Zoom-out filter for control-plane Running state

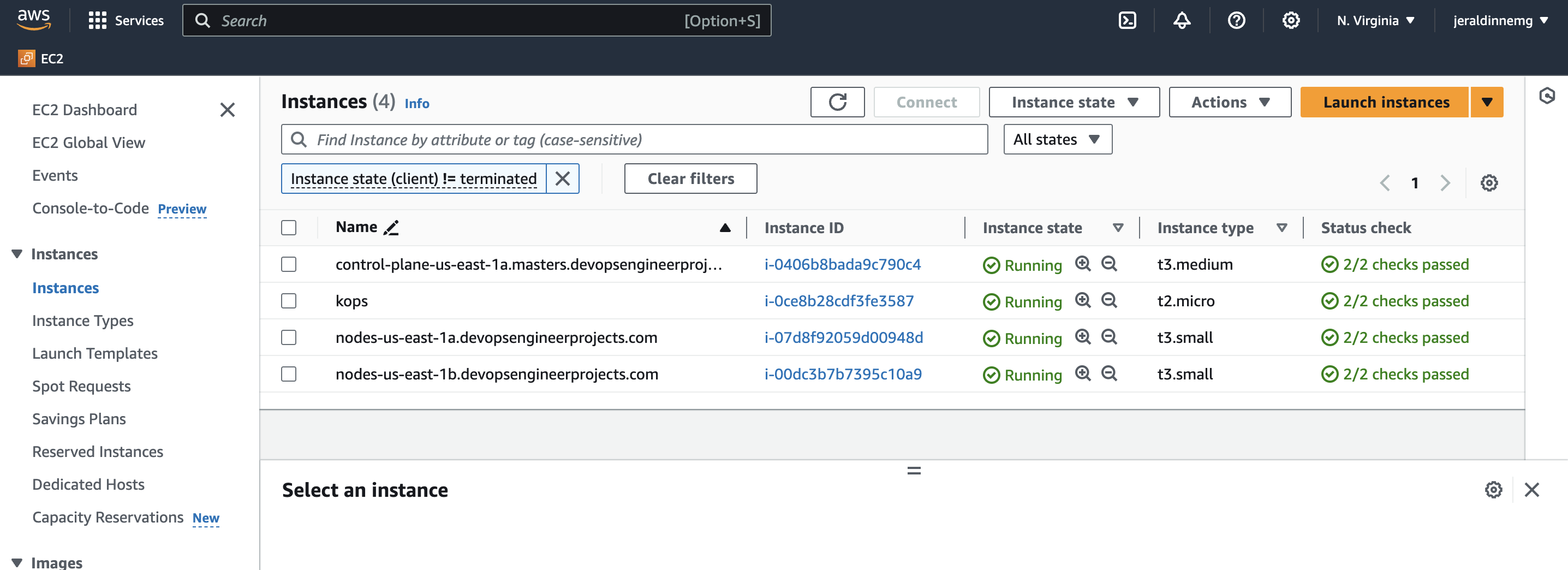tap(1109, 264)
